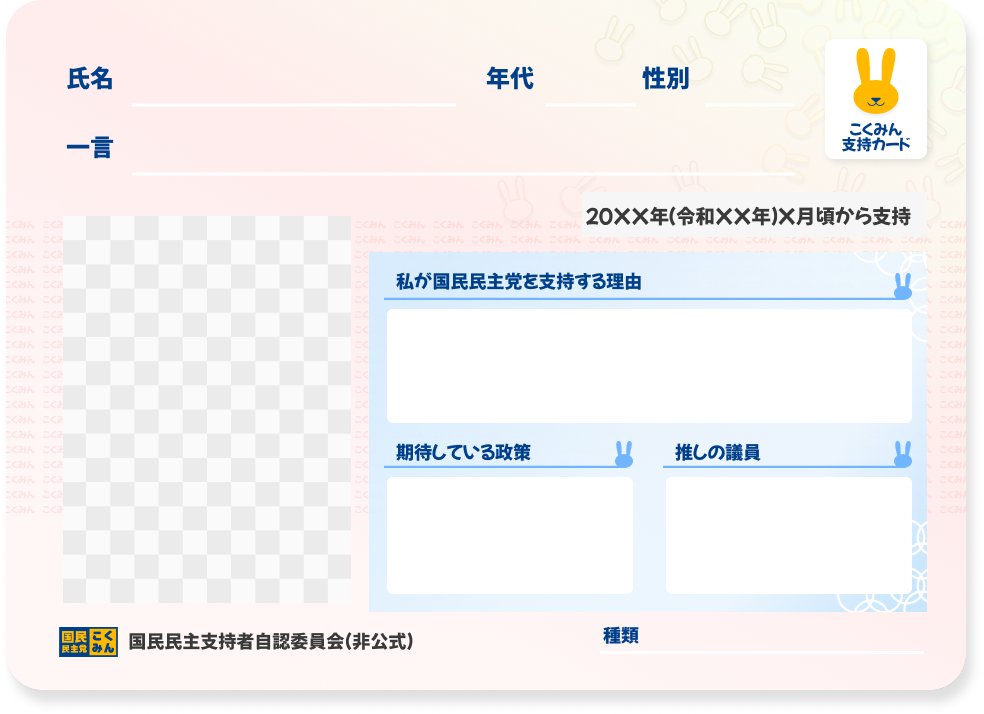Click the 20XX年(令和XX年)X月頃から支持 text
This screenshot has height=714, width=984.
[x=748, y=216]
